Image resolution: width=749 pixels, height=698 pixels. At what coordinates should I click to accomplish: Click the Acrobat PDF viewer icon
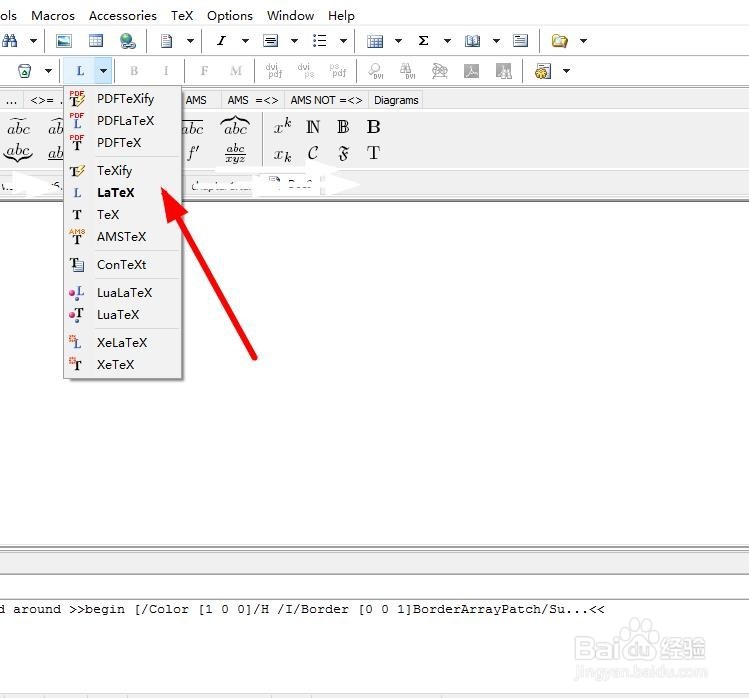pyautogui.click(x=471, y=71)
